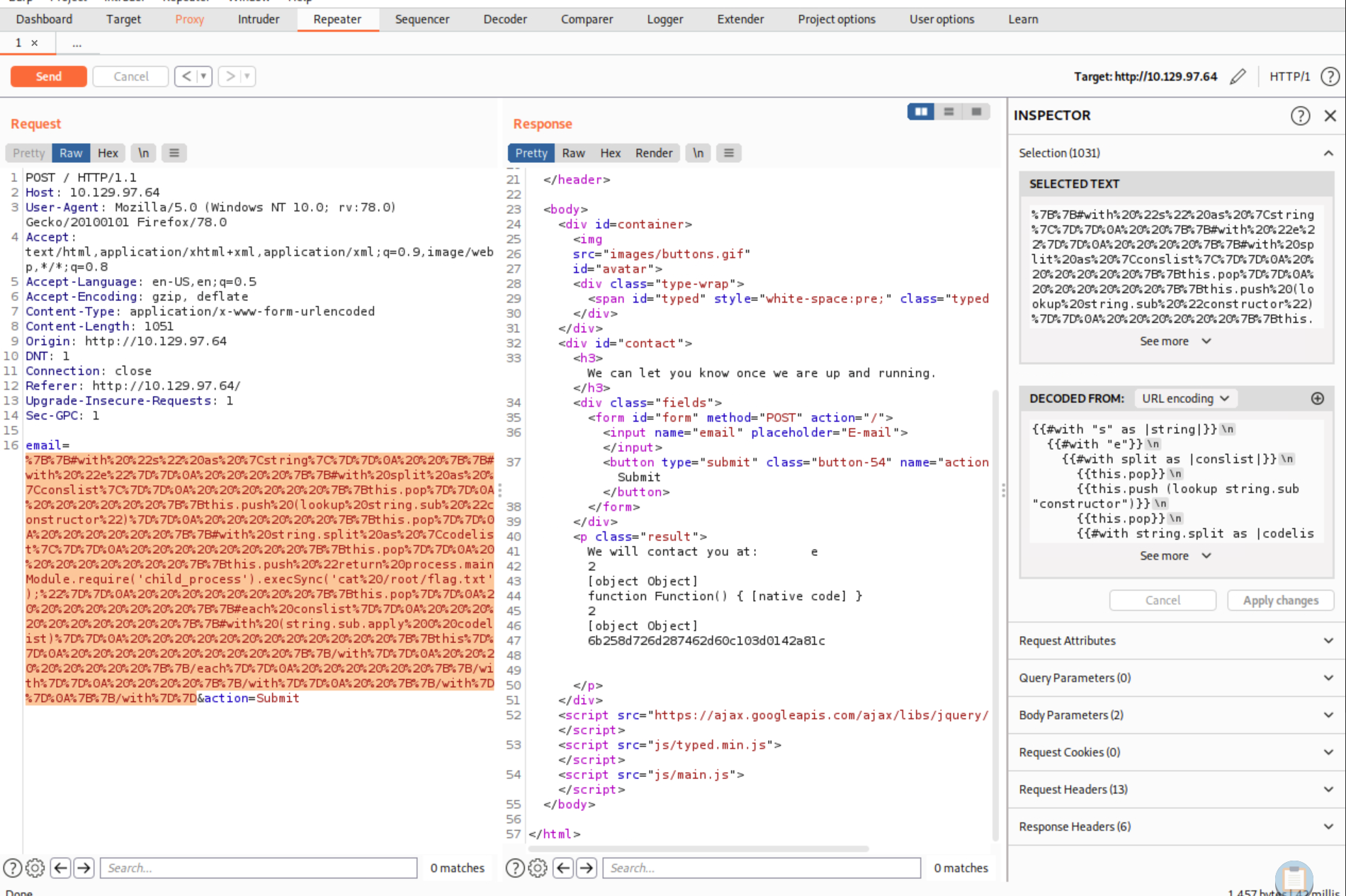1346x896 pixels.
Task: Switch to the Proxy tab
Action: (x=189, y=19)
